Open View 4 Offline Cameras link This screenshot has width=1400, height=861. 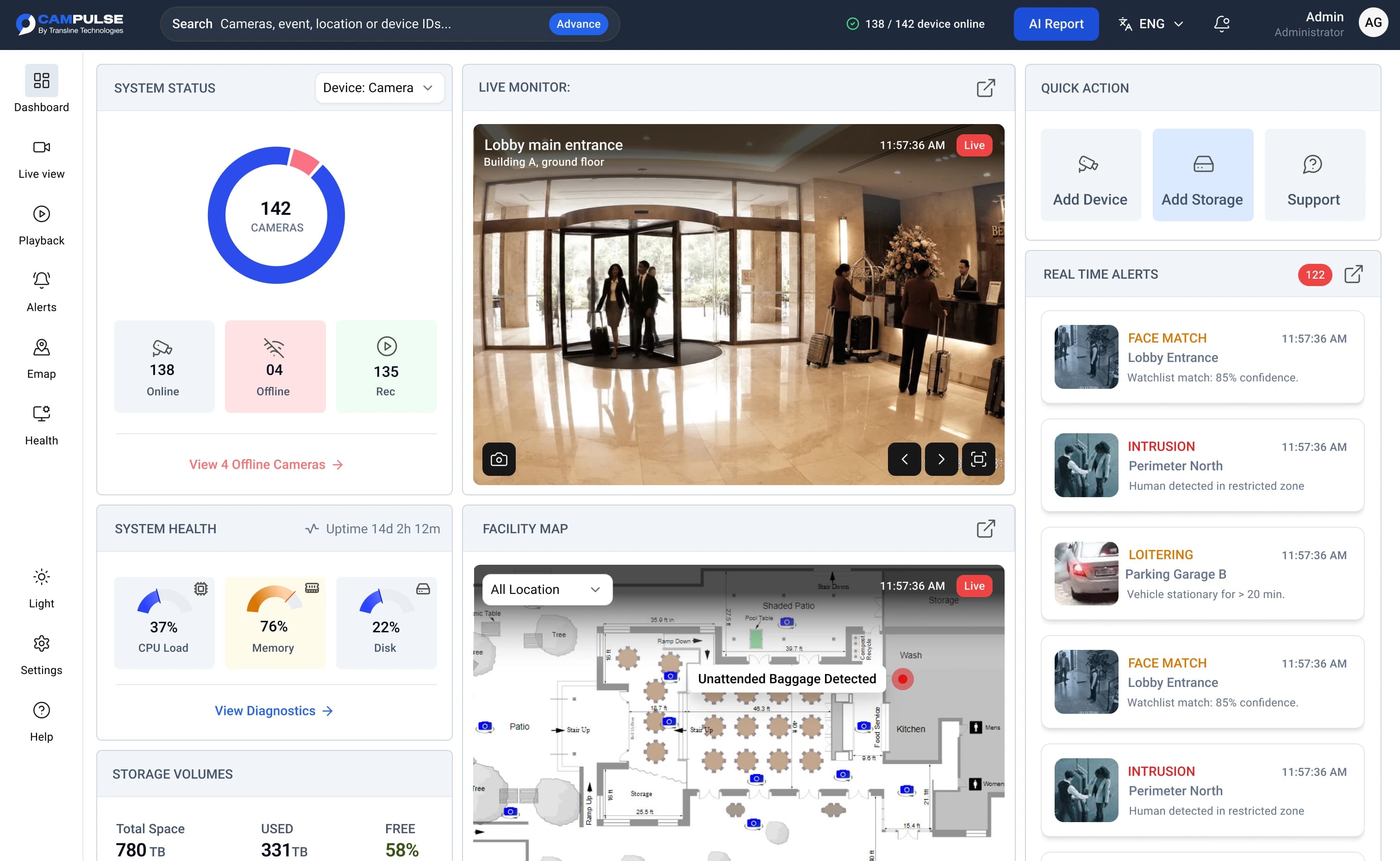point(266,464)
